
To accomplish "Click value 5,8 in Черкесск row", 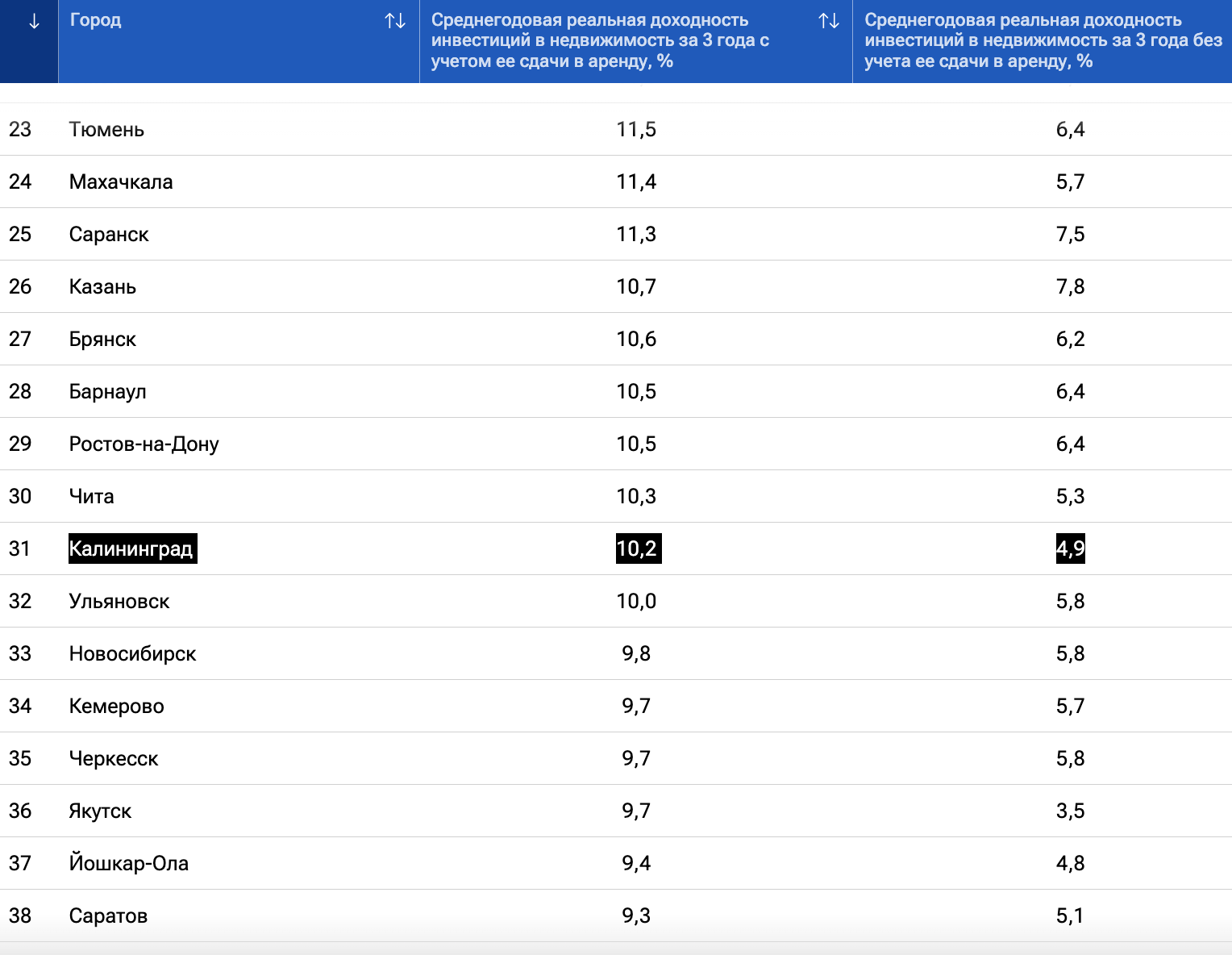I will click(1070, 759).
